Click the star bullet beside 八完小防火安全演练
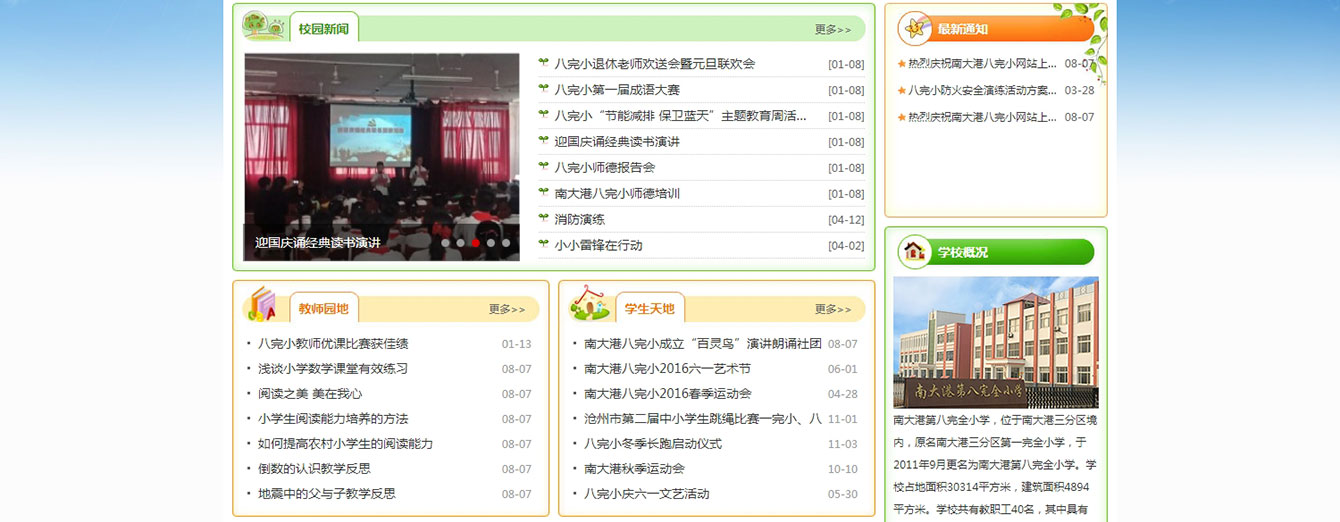The width and height of the screenshot is (1340, 522). point(902,90)
